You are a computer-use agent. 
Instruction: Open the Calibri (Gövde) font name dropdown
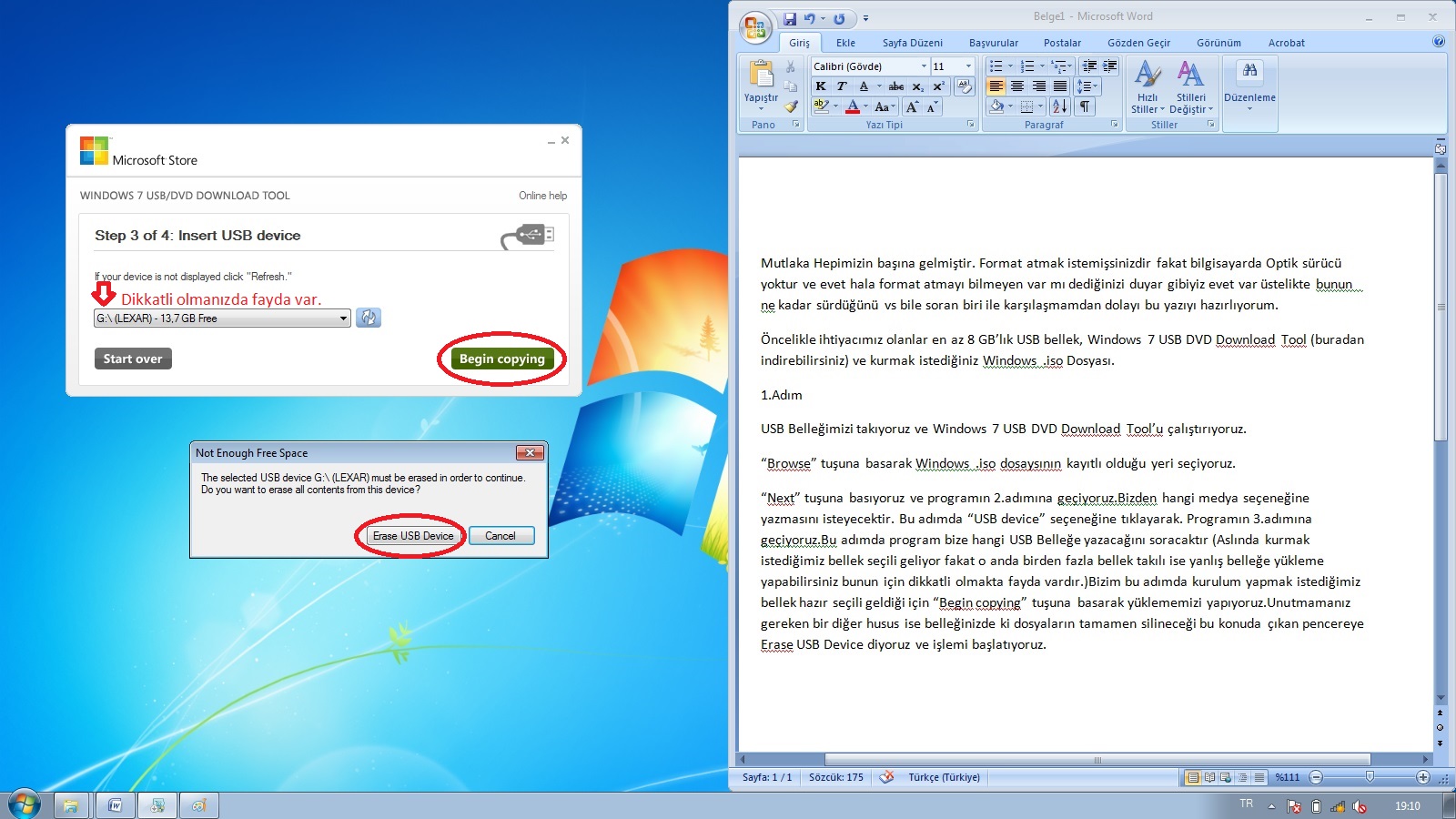click(x=924, y=66)
